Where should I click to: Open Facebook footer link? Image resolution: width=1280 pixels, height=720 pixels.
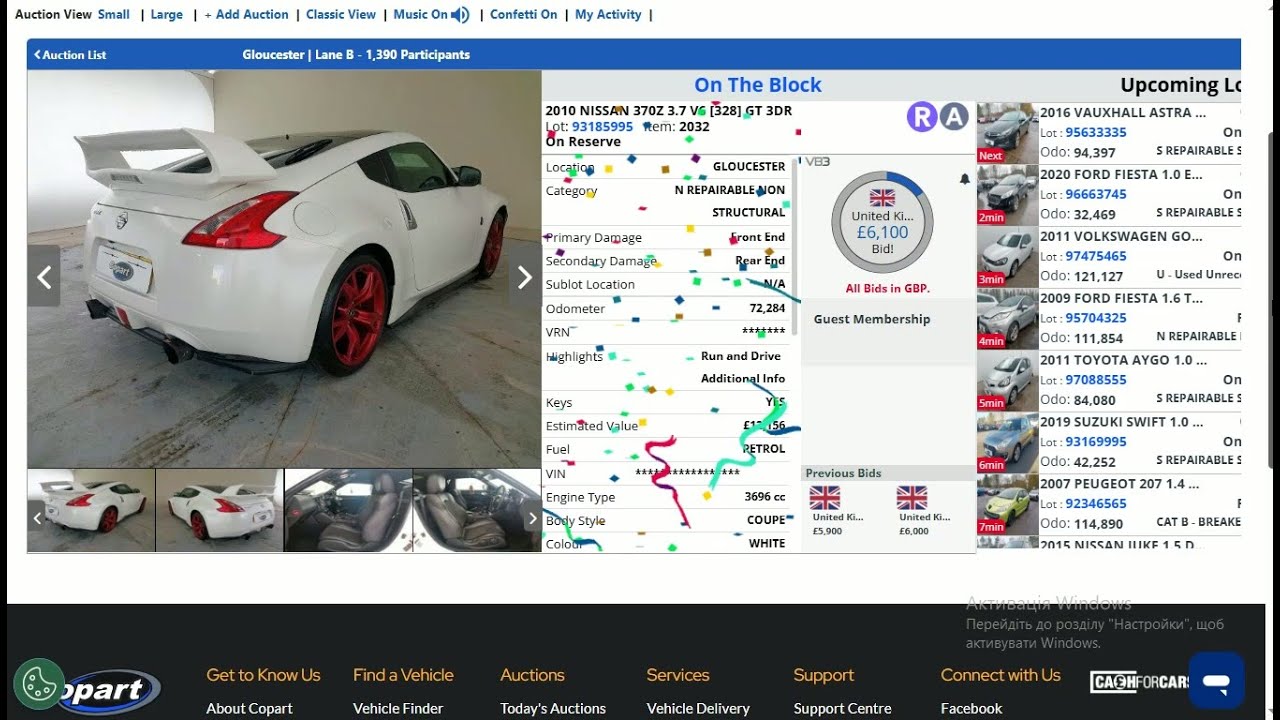(x=971, y=708)
